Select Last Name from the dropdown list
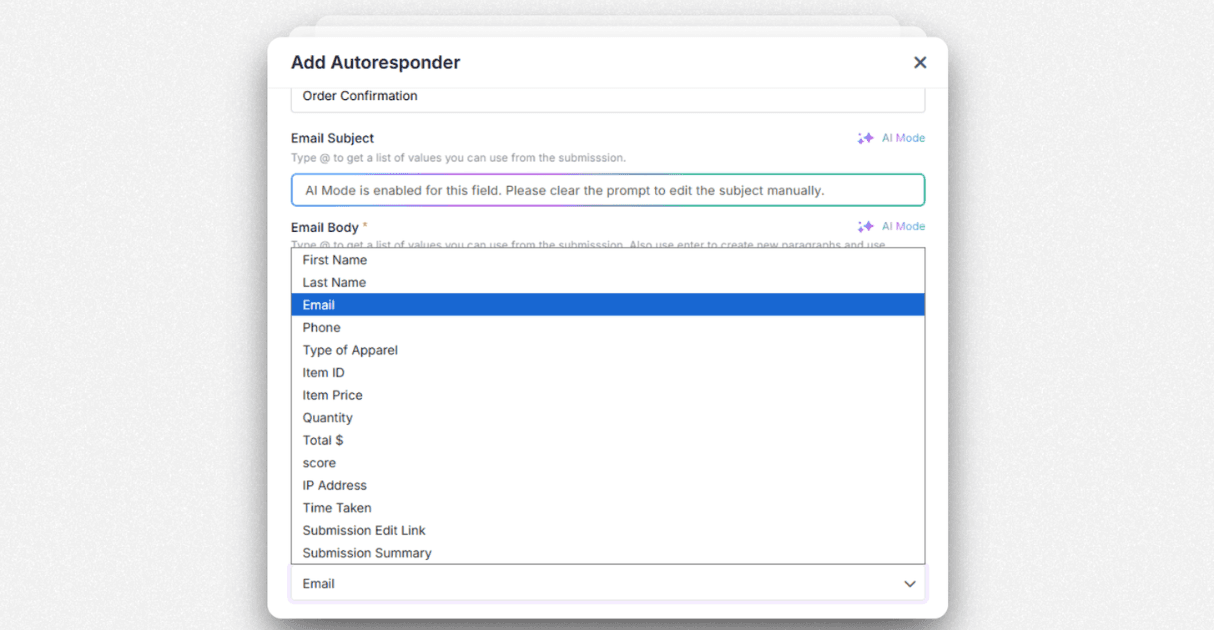1214x630 pixels. click(x=608, y=282)
